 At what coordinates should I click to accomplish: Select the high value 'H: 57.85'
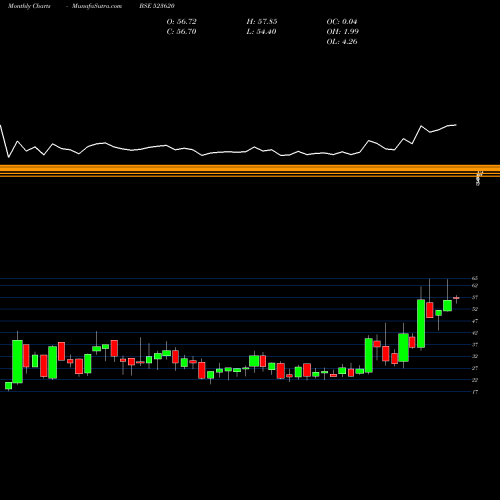coord(262,22)
